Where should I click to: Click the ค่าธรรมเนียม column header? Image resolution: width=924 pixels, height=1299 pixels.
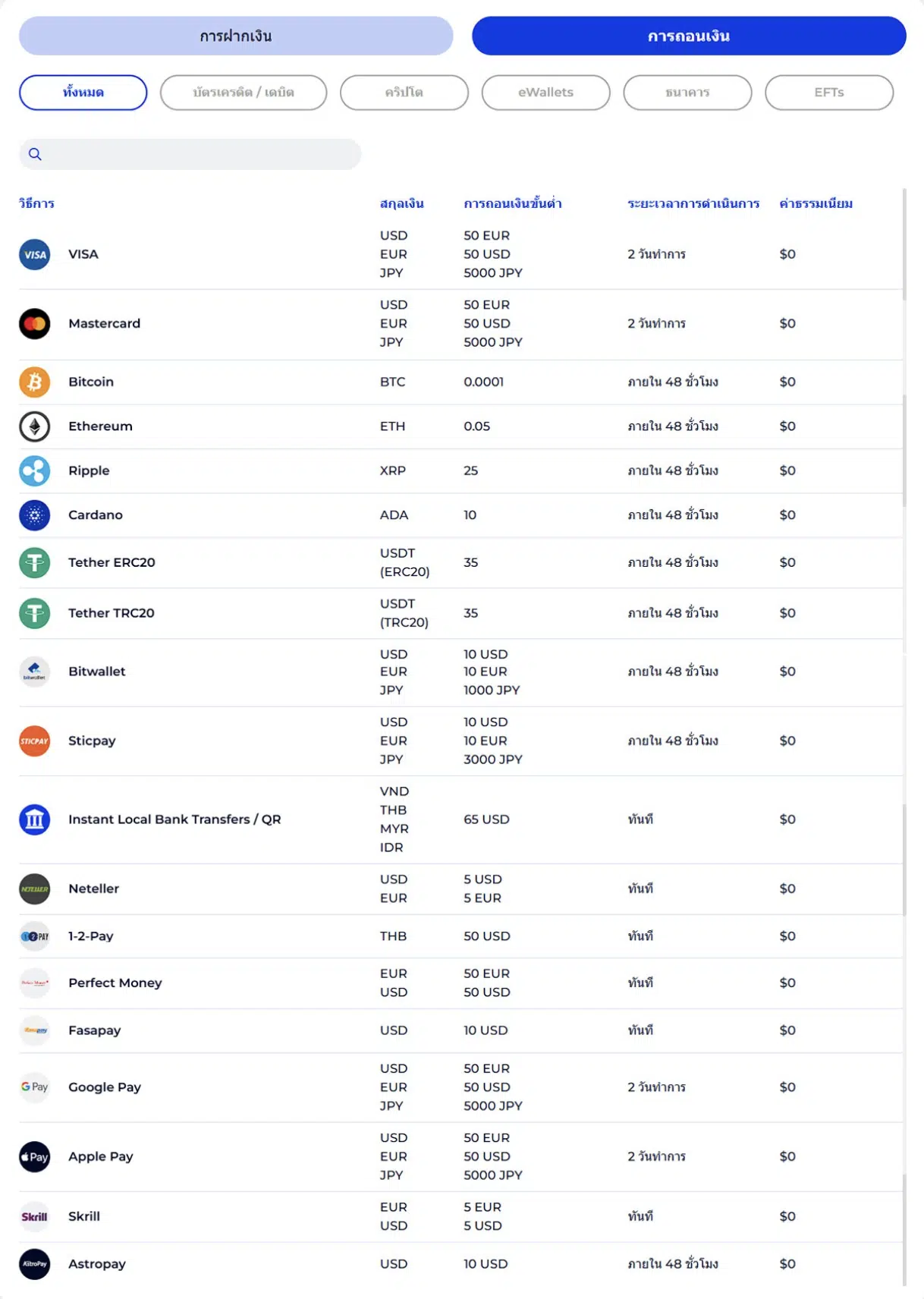(816, 203)
